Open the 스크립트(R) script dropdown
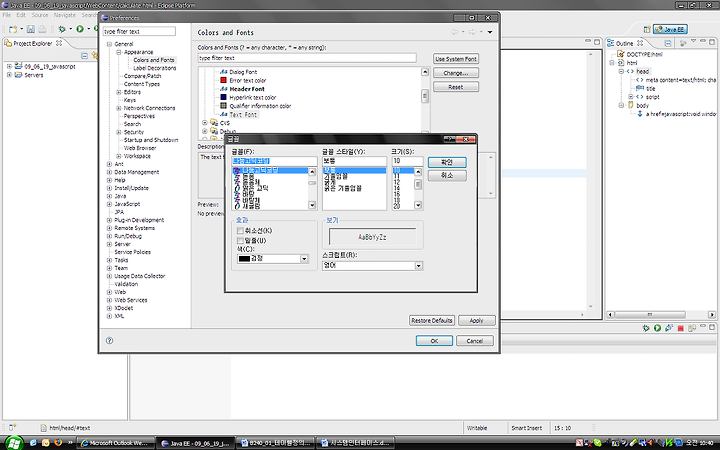Image resolution: width=720 pixels, height=450 pixels. pos(418,265)
